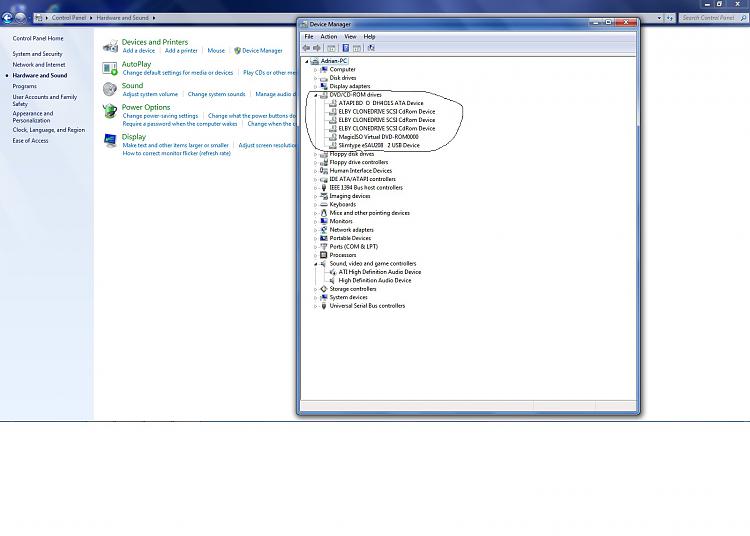Collapse the DVD/CD-ROM drives node
The height and width of the screenshot is (536, 750).
click(316, 95)
